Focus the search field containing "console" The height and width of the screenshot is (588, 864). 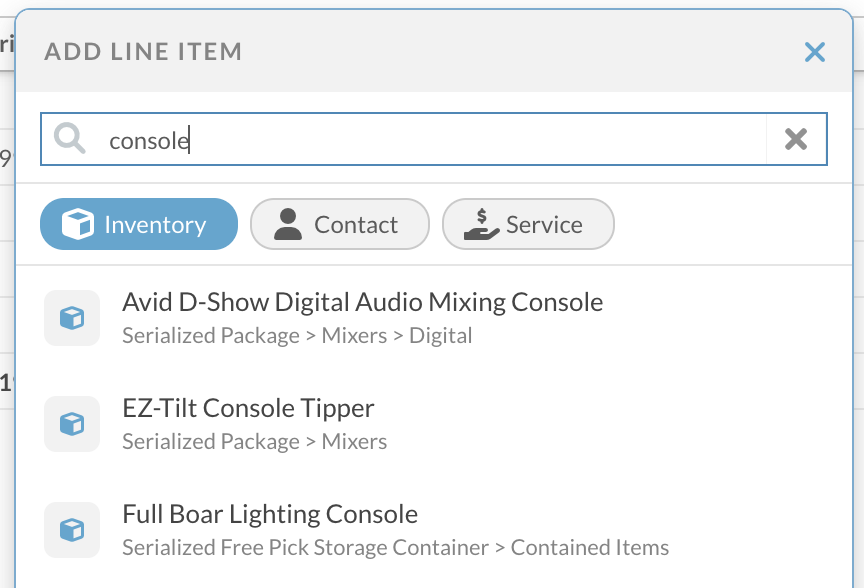430,139
